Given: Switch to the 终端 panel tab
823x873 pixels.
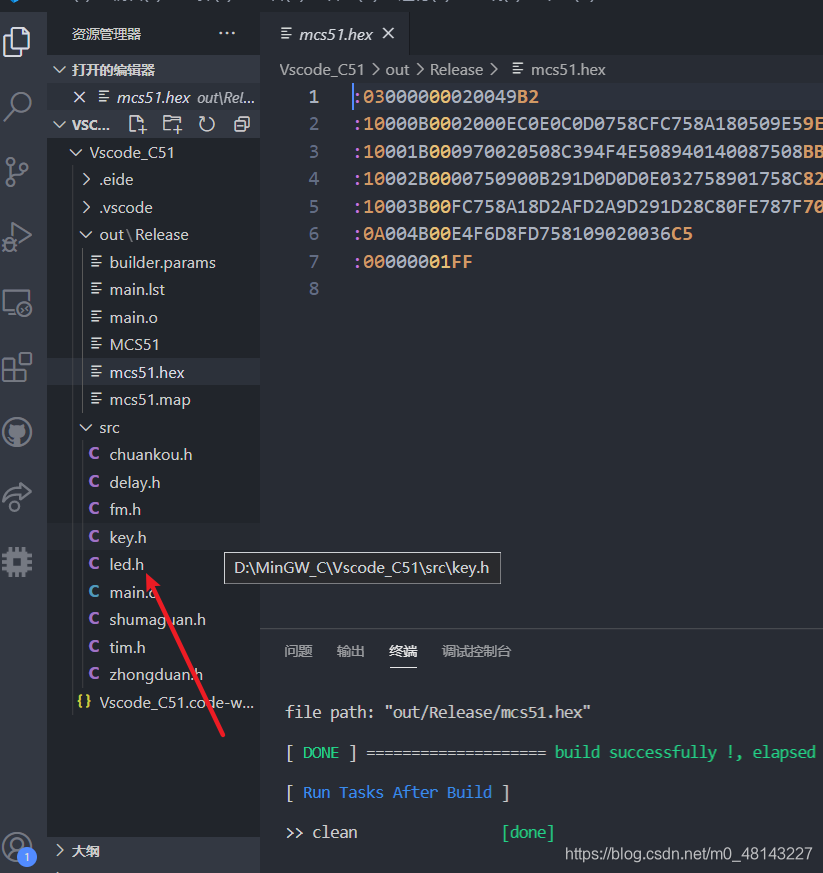Looking at the screenshot, I should click(403, 651).
